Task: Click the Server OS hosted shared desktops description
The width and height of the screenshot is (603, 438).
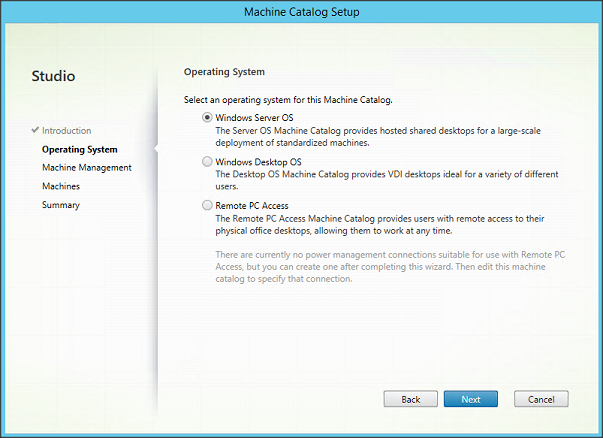Action: click(378, 137)
